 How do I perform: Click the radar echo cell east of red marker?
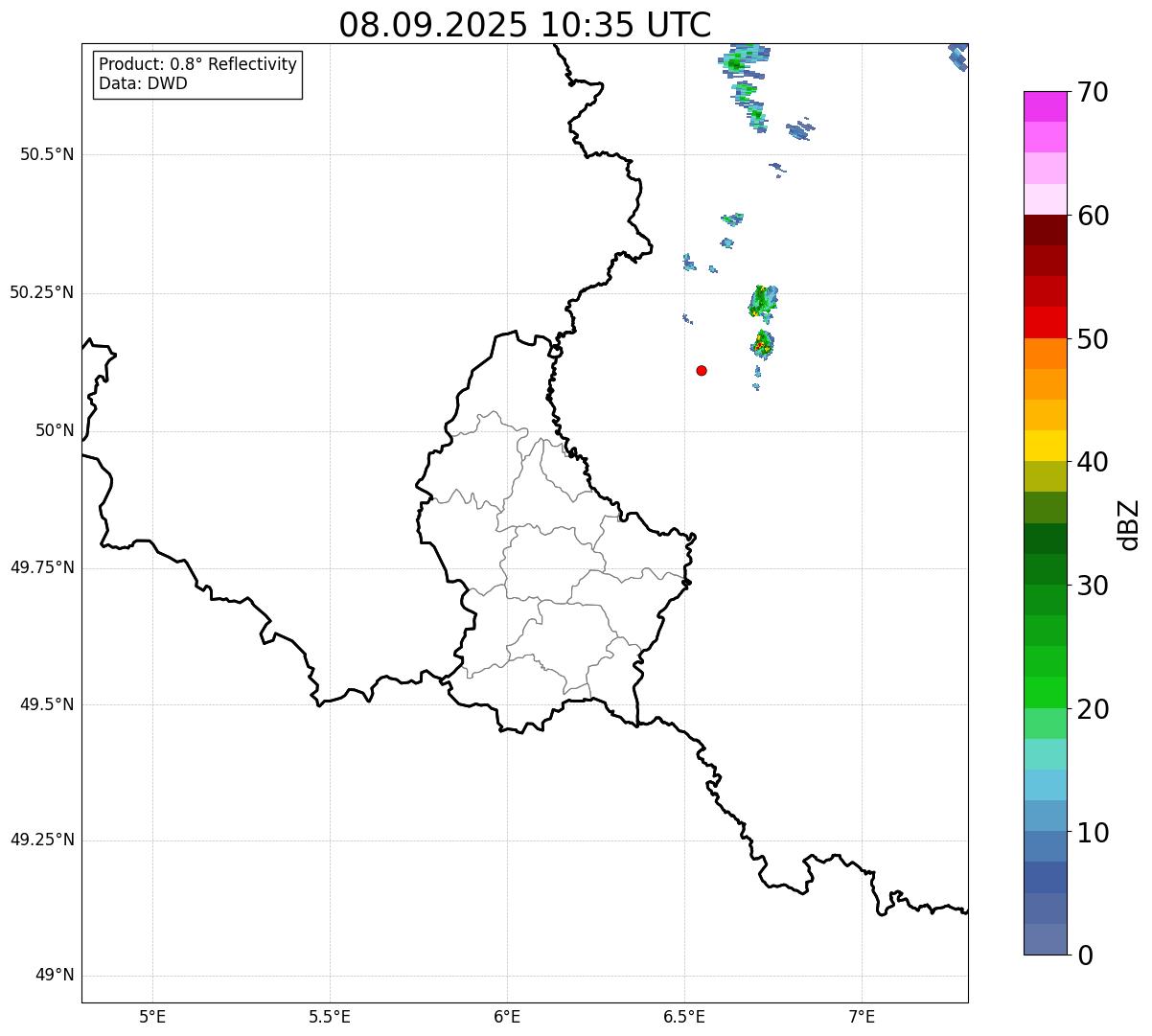click(x=762, y=343)
